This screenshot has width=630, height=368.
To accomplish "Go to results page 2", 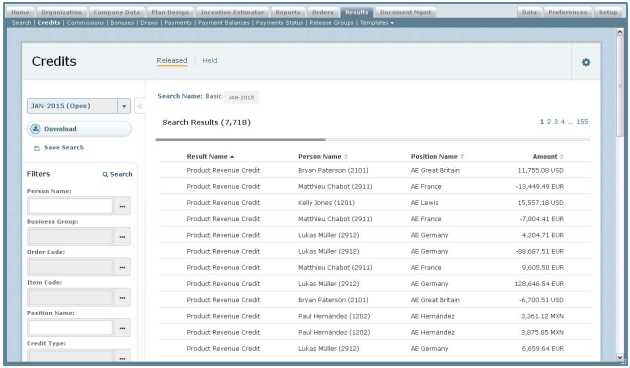I will (549, 122).
